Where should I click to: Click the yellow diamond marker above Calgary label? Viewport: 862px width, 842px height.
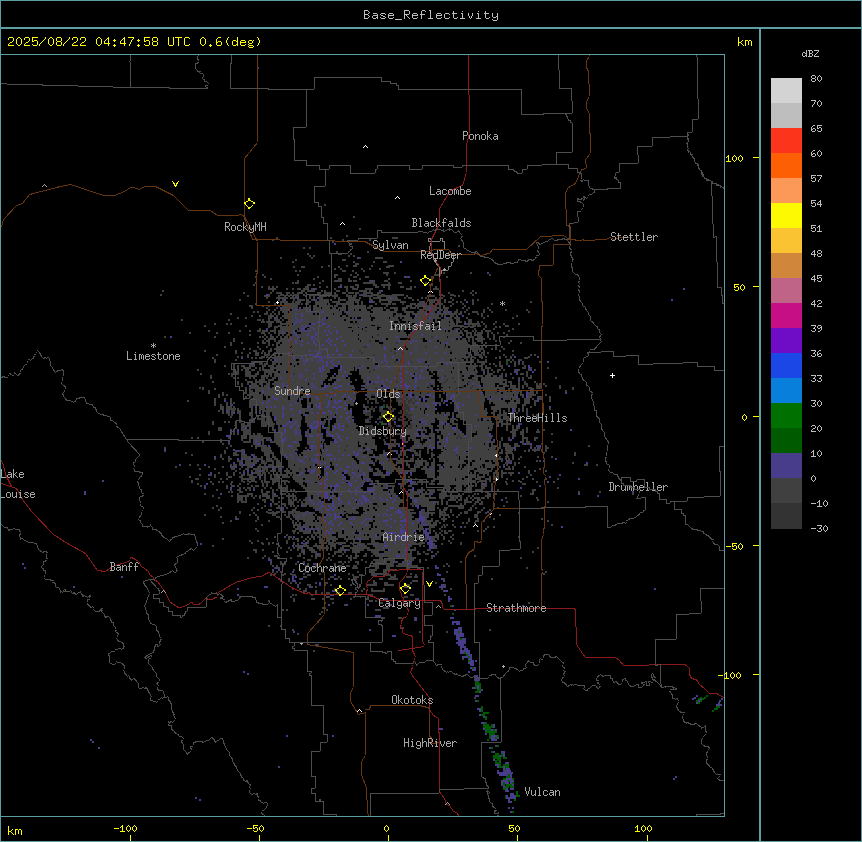[405, 589]
